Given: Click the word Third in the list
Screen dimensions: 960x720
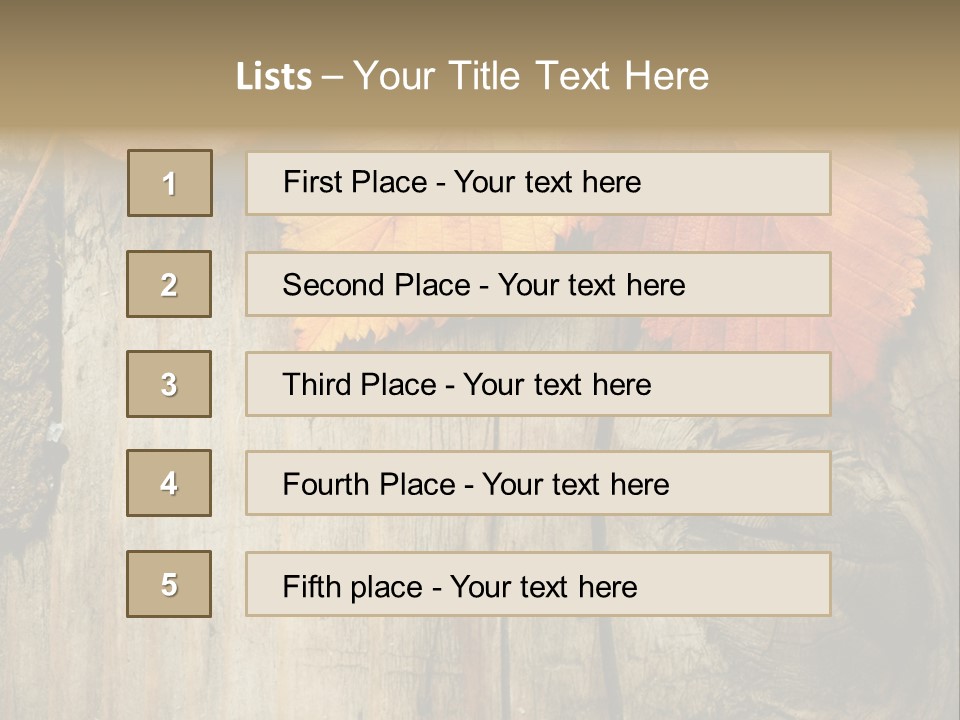Looking at the screenshot, I should [317, 385].
